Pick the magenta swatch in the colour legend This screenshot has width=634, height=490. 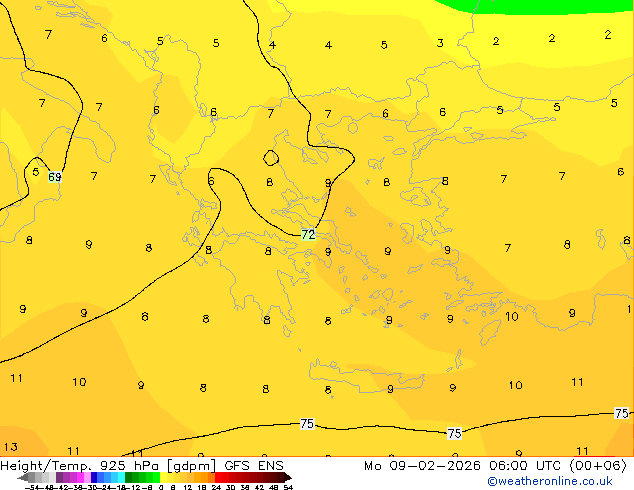point(80,477)
